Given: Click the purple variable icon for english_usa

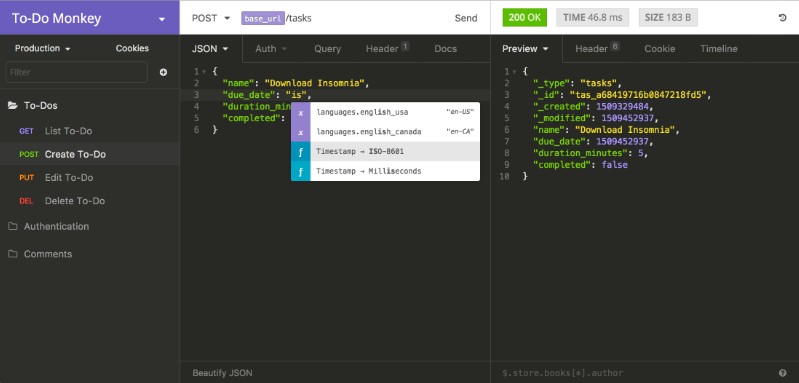Looking at the screenshot, I should pyautogui.click(x=301, y=112).
